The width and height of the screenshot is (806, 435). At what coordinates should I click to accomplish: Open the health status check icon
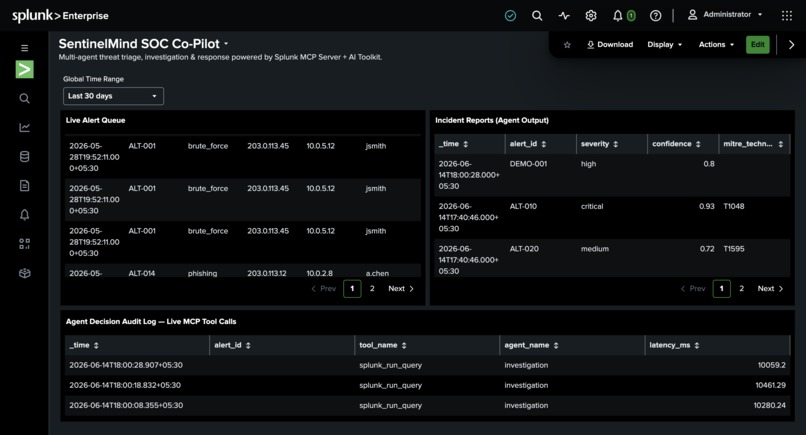(510, 16)
